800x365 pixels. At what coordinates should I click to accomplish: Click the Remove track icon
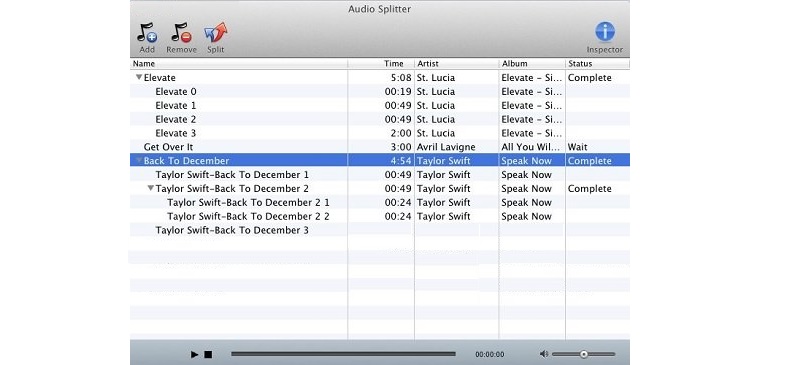181,33
